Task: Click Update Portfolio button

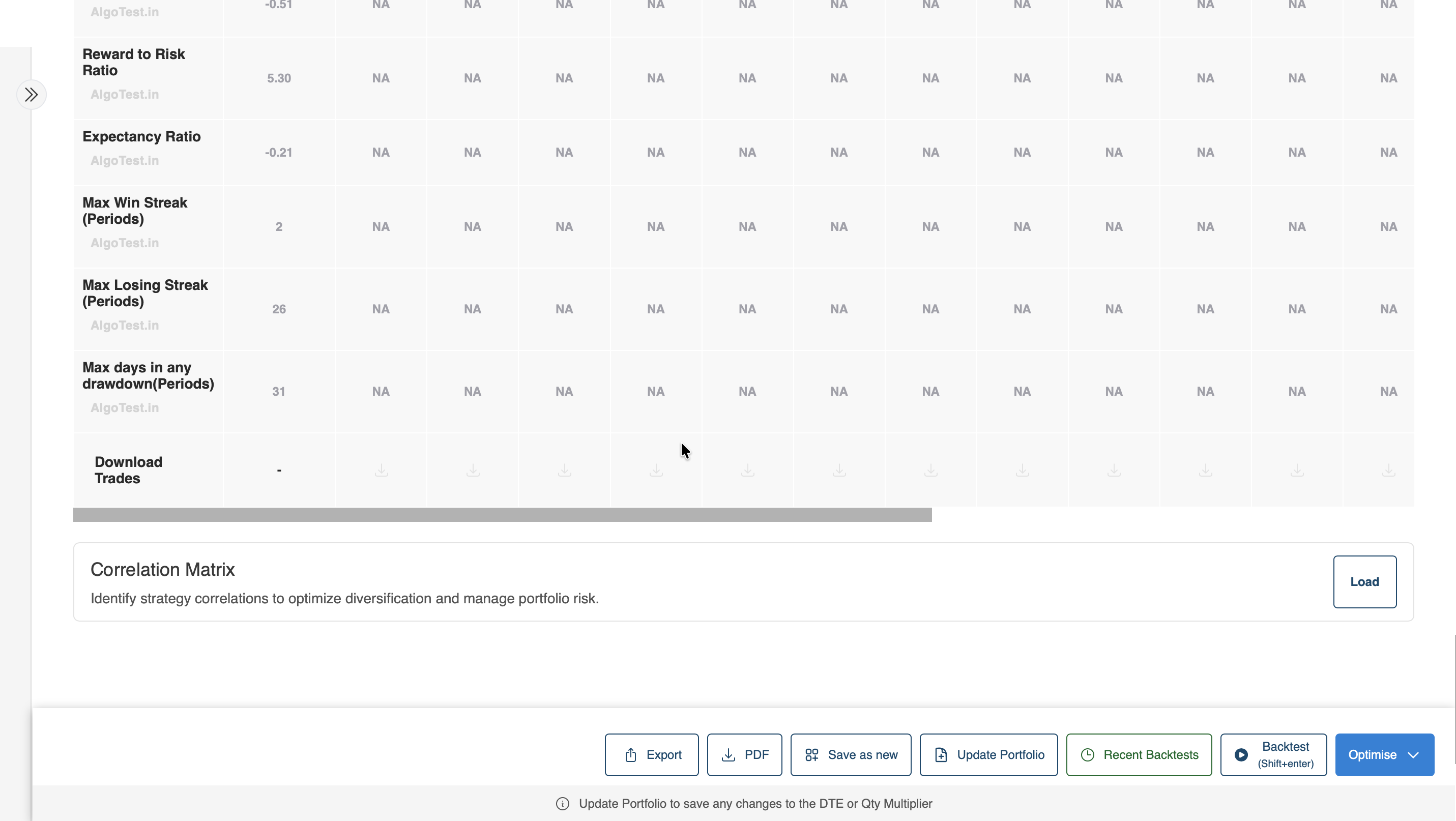Action: tap(988, 755)
